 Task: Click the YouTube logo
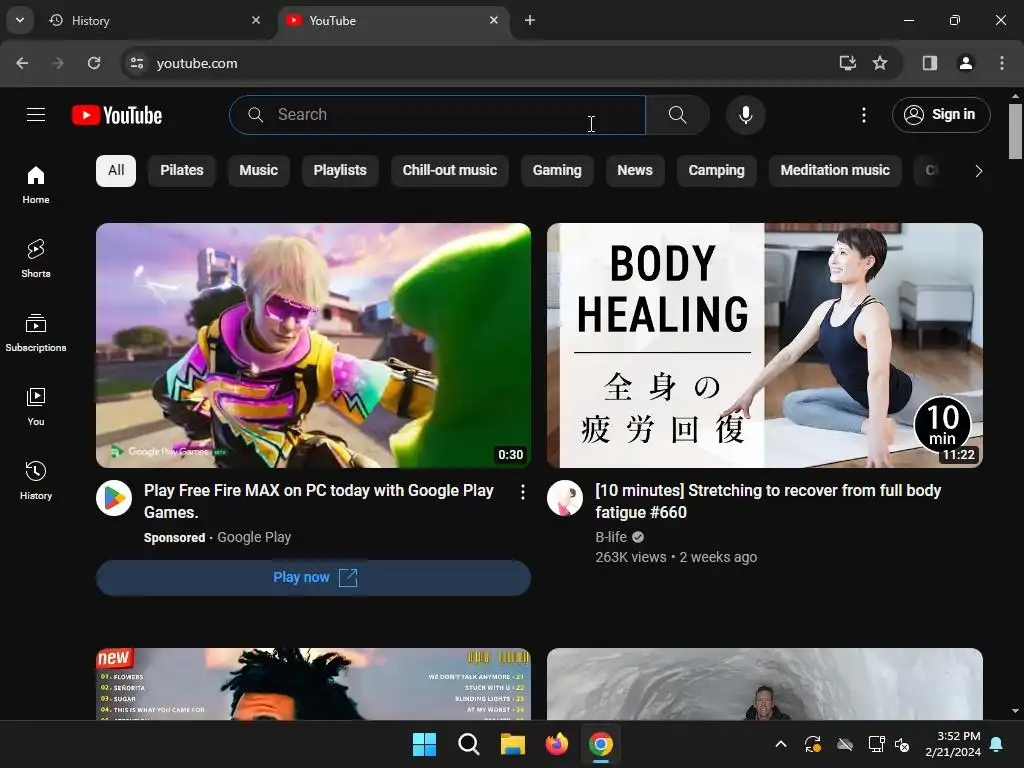[117, 115]
